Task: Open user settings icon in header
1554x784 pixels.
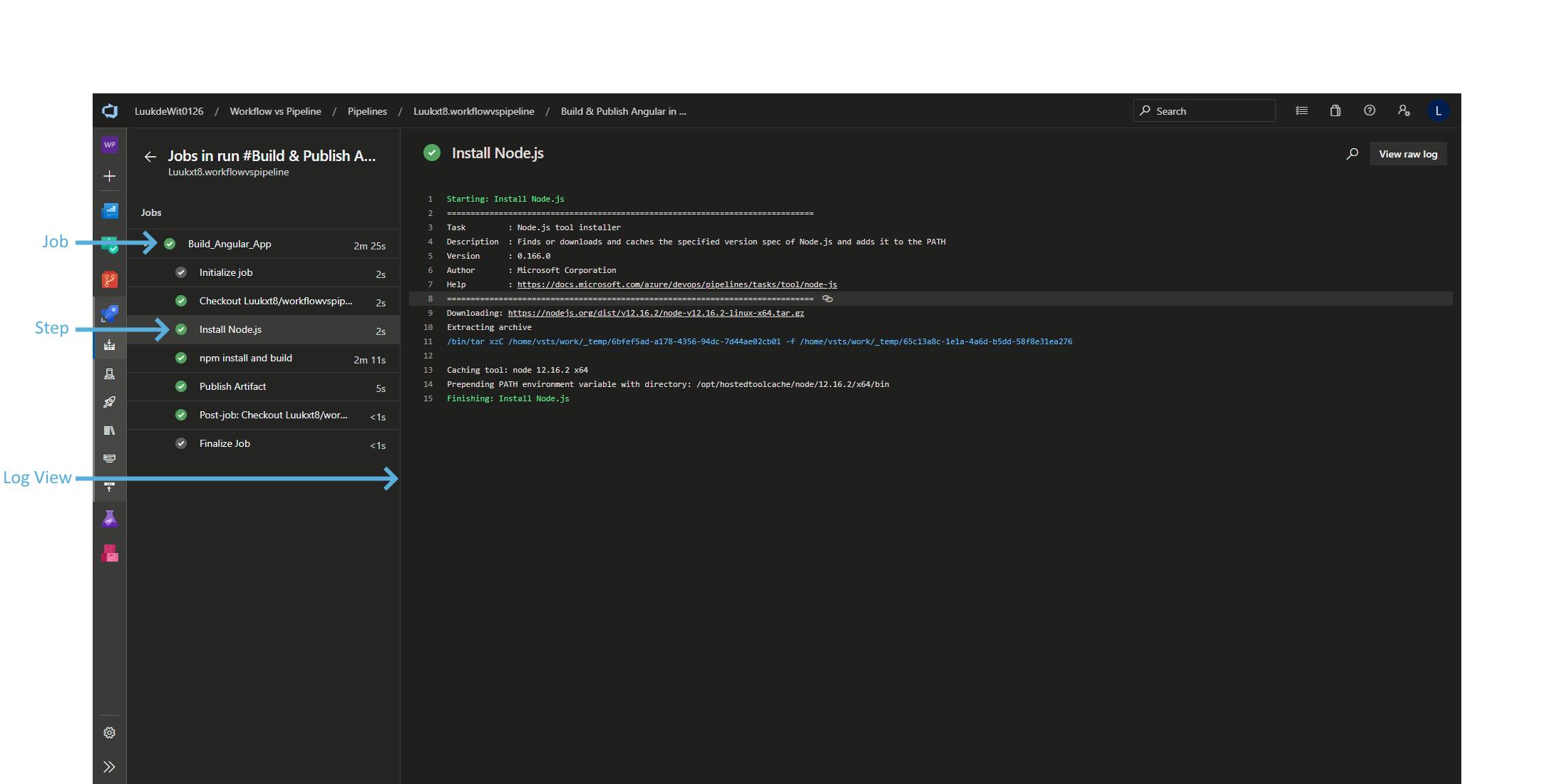Action: click(x=1404, y=110)
